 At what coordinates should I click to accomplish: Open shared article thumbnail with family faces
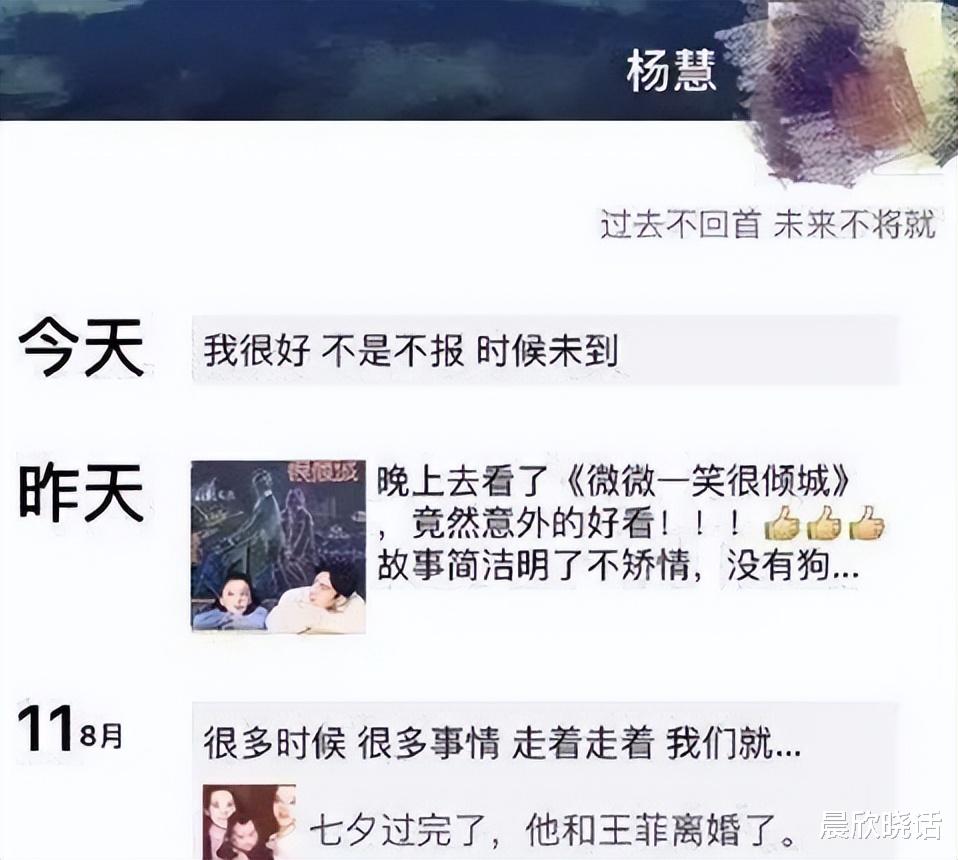click(x=249, y=822)
